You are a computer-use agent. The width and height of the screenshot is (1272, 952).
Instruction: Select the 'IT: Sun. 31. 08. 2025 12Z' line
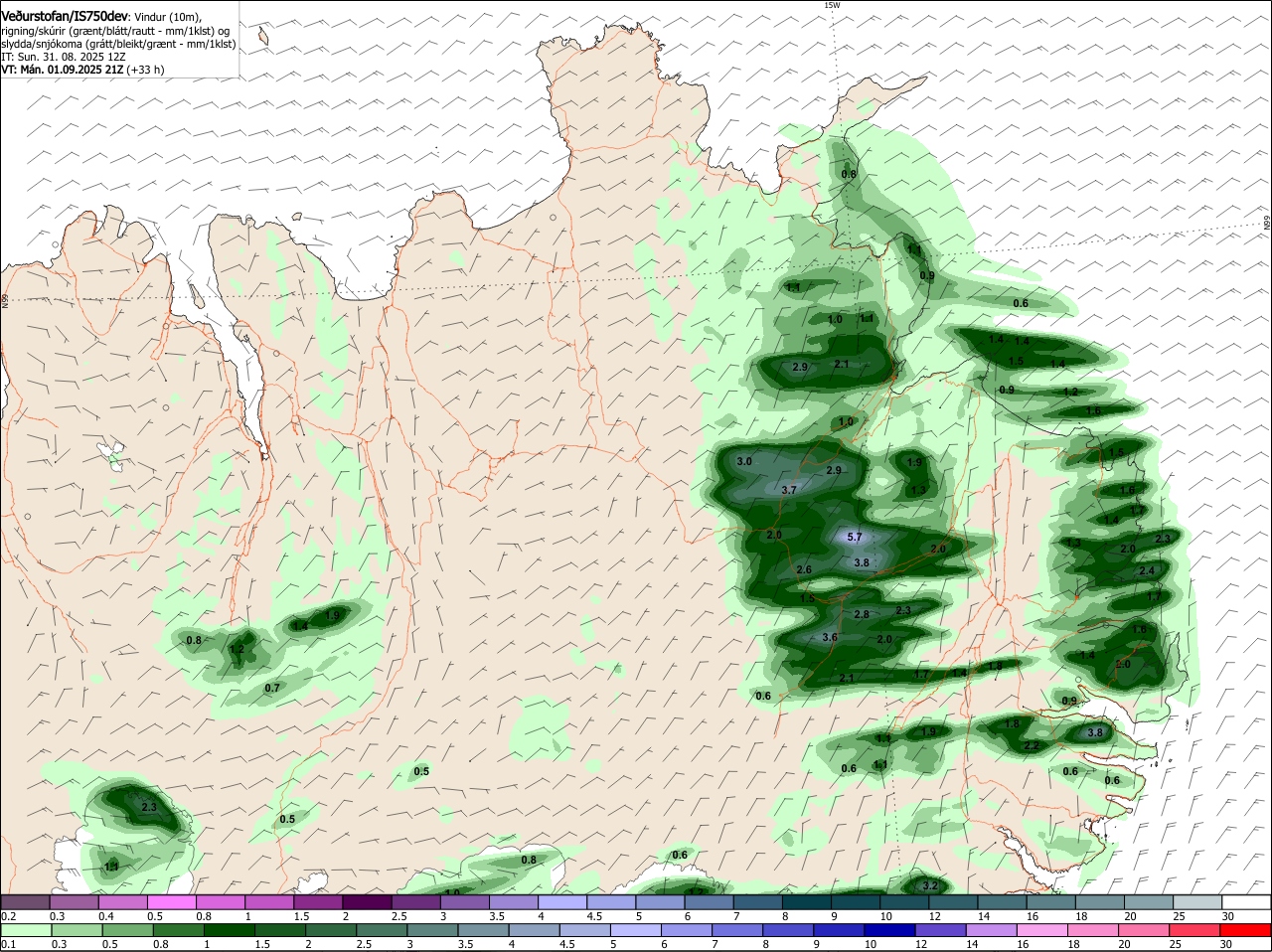(x=64, y=57)
